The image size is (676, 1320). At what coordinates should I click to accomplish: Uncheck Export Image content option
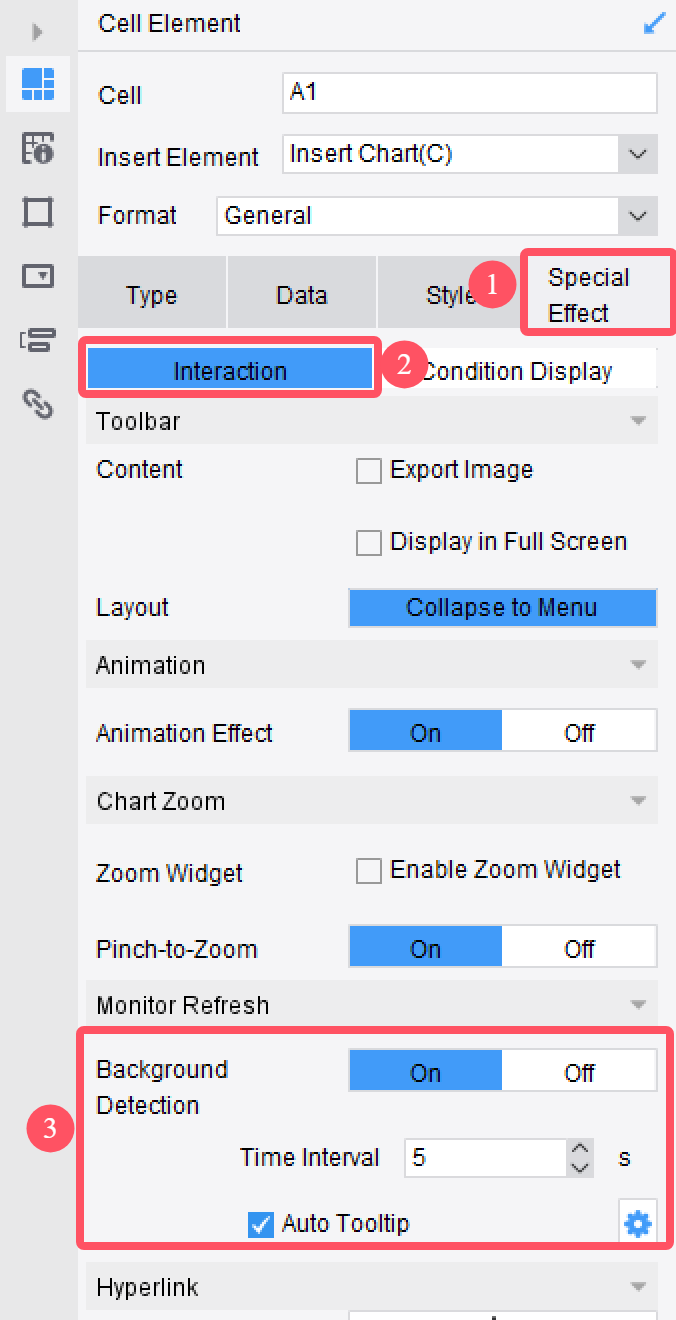click(x=369, y=470)
